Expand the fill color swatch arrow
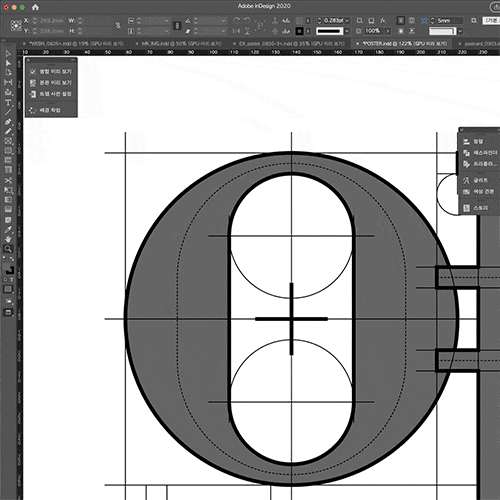This screenshot has width=500, height=500. 308,21
